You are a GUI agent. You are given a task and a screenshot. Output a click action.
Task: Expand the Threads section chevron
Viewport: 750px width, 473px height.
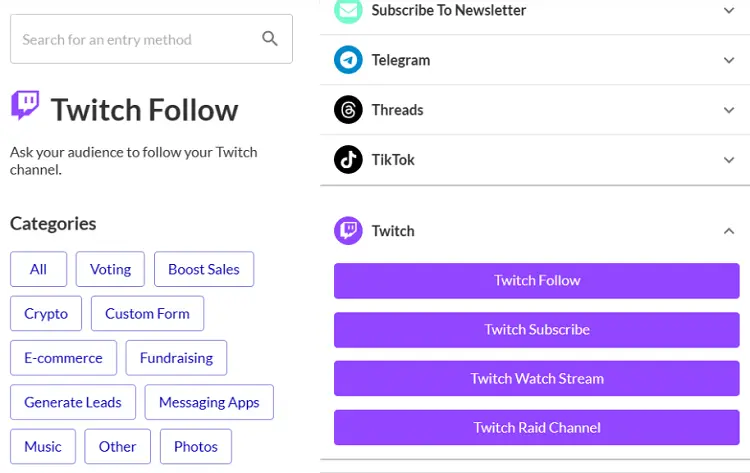click(x=728, y=110)
